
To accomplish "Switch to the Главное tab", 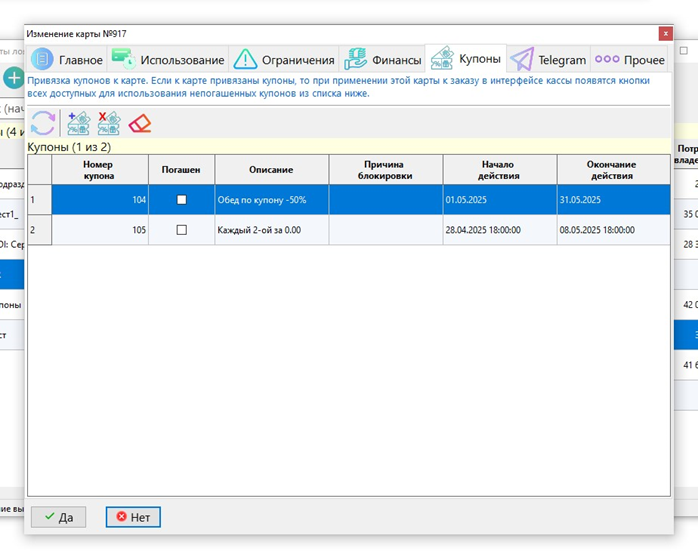I will click(68, 60).
